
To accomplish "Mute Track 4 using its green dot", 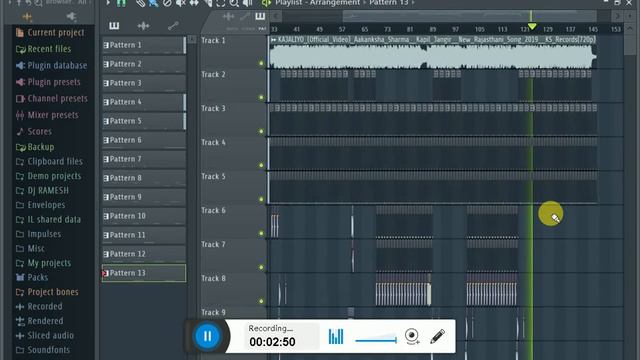I will pyautogui.click(x=261, y=165).
